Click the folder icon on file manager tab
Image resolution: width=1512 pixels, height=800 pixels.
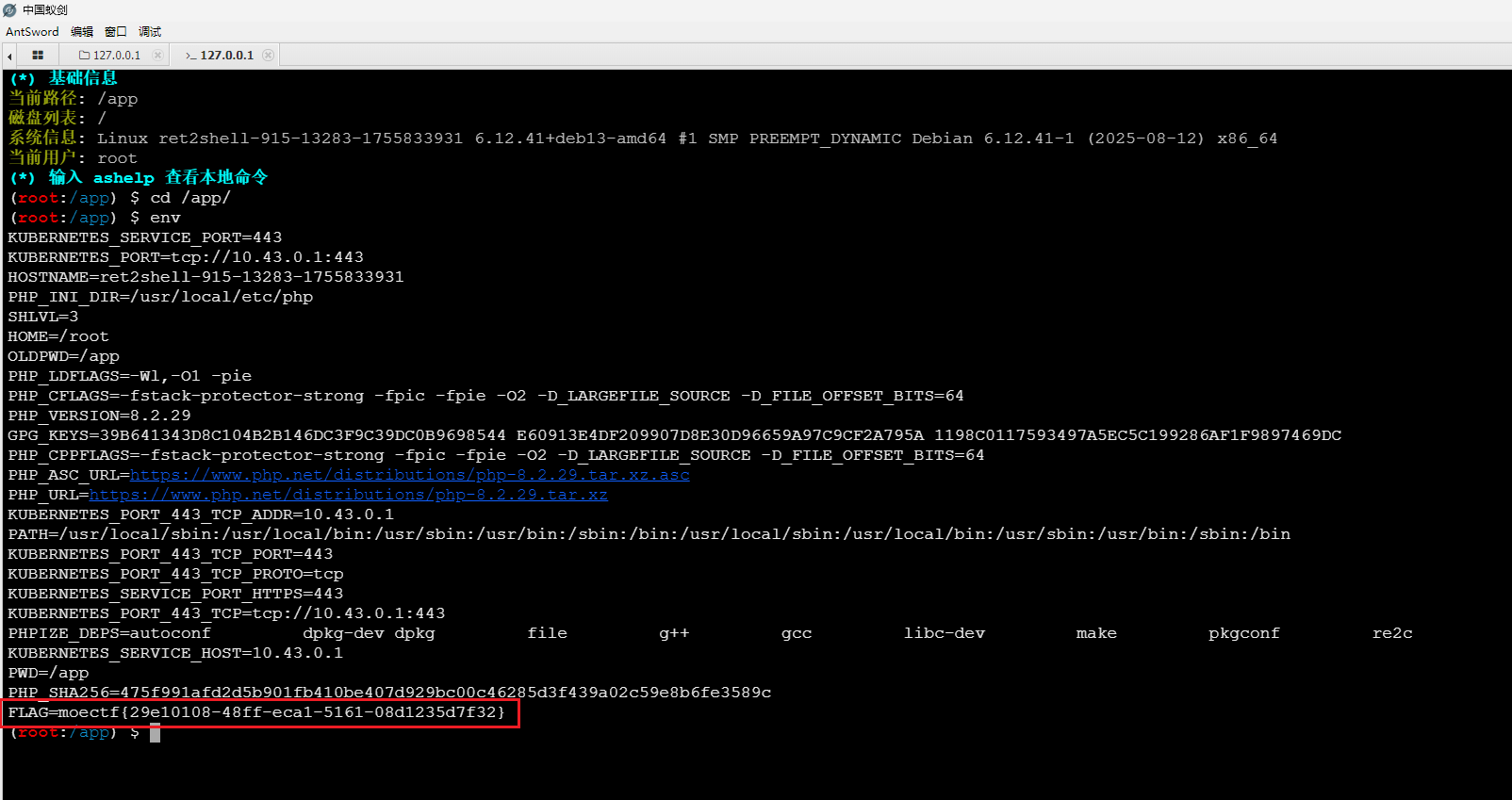(84, 56)
